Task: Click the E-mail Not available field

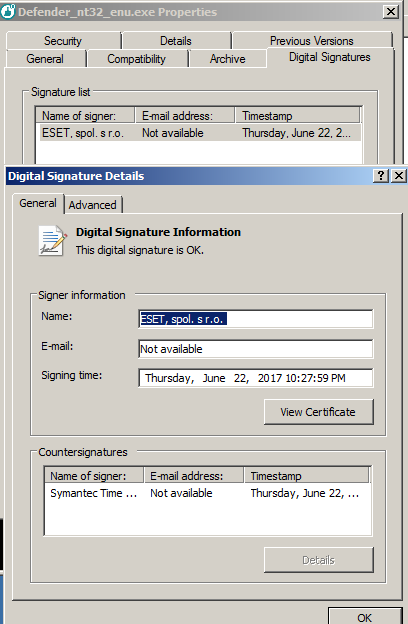Action: pyautogui.click(x=256, y=349)
